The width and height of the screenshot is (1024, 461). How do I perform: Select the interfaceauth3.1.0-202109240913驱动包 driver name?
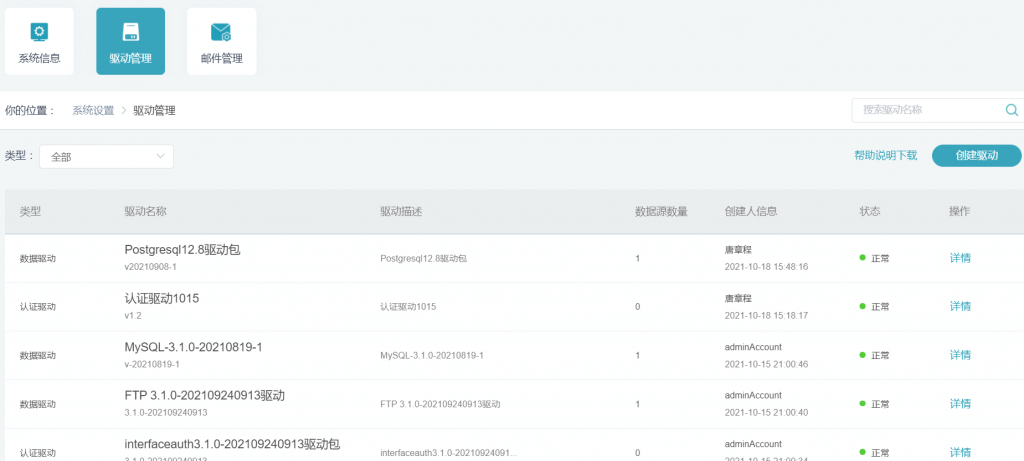pyautogui.click(x=232, y=445)
